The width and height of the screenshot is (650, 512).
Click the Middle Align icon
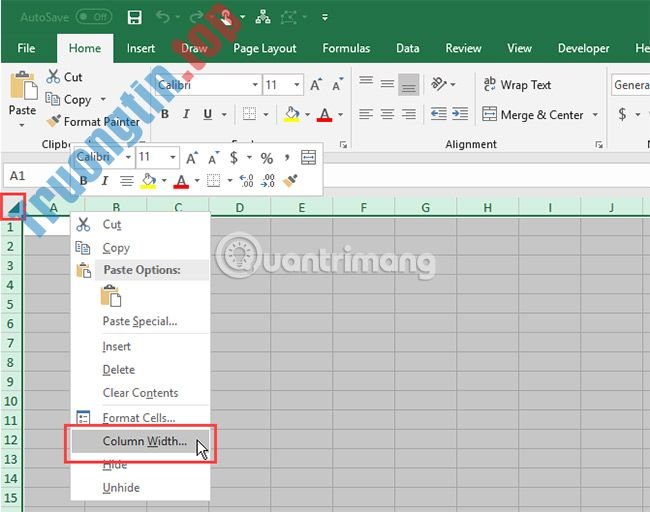(387, 84)
